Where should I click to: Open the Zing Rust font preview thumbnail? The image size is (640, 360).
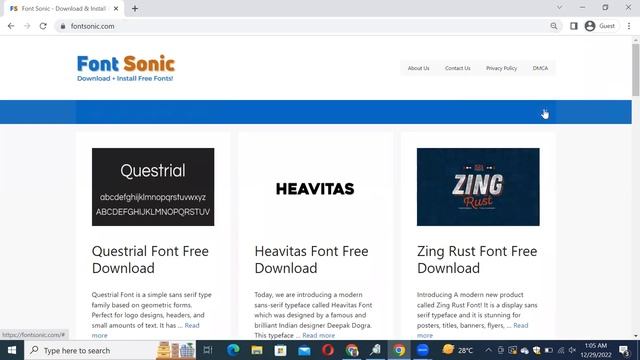(478, 187)
